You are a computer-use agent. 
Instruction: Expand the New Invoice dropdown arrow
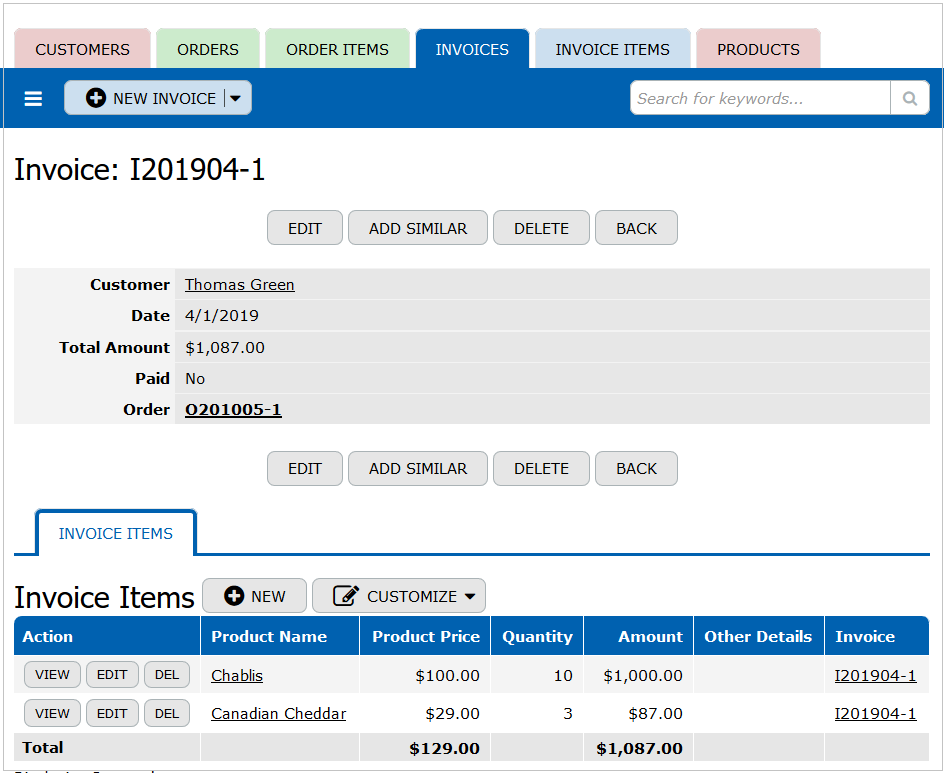click(236, 98)
